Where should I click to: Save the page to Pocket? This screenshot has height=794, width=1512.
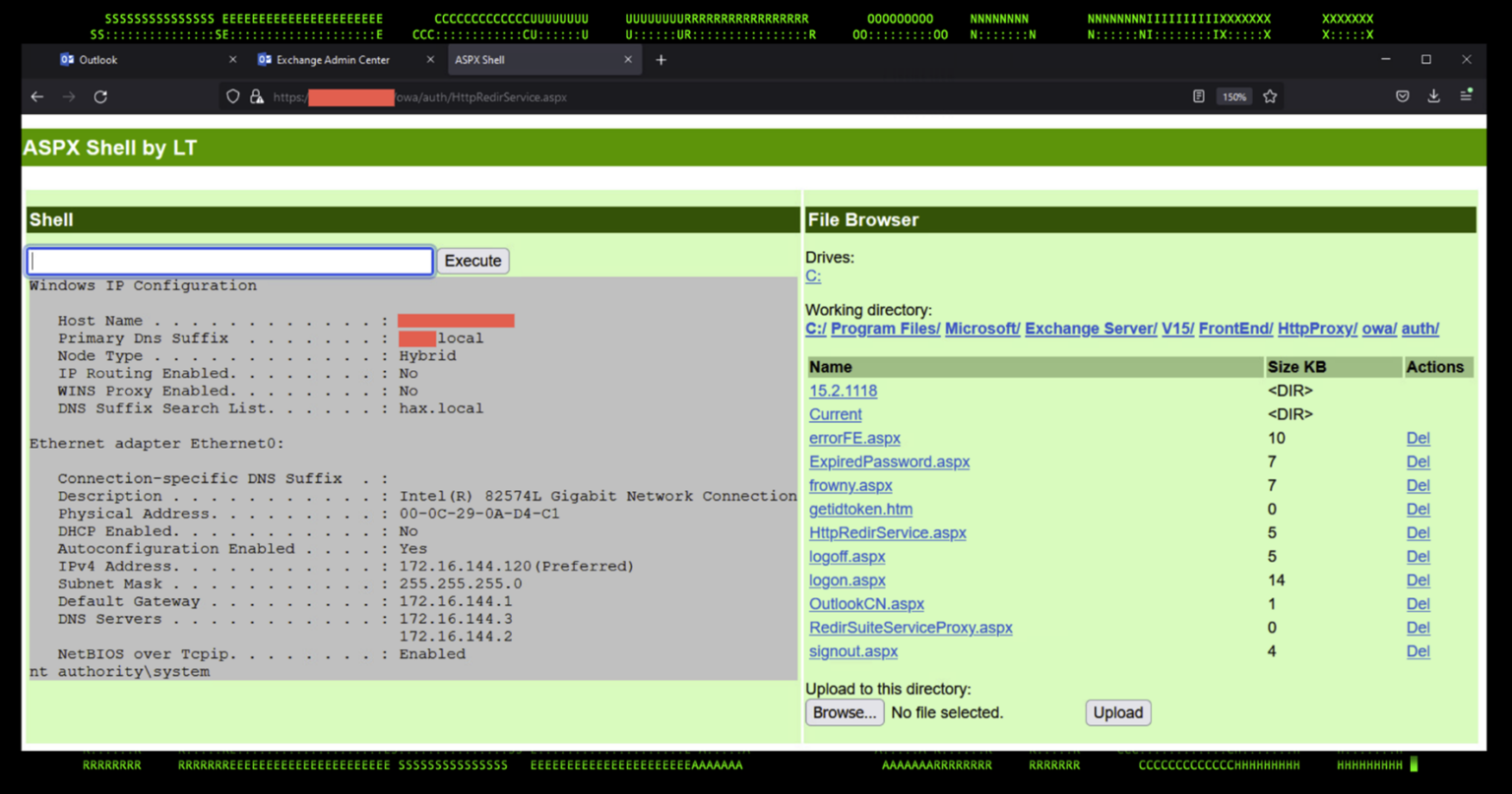1402,96
